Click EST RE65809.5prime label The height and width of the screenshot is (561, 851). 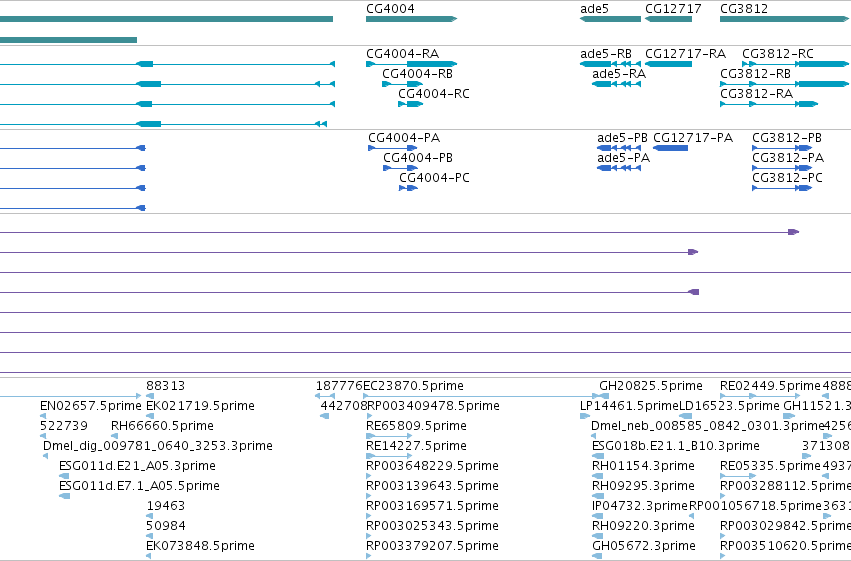coord(416,426)
